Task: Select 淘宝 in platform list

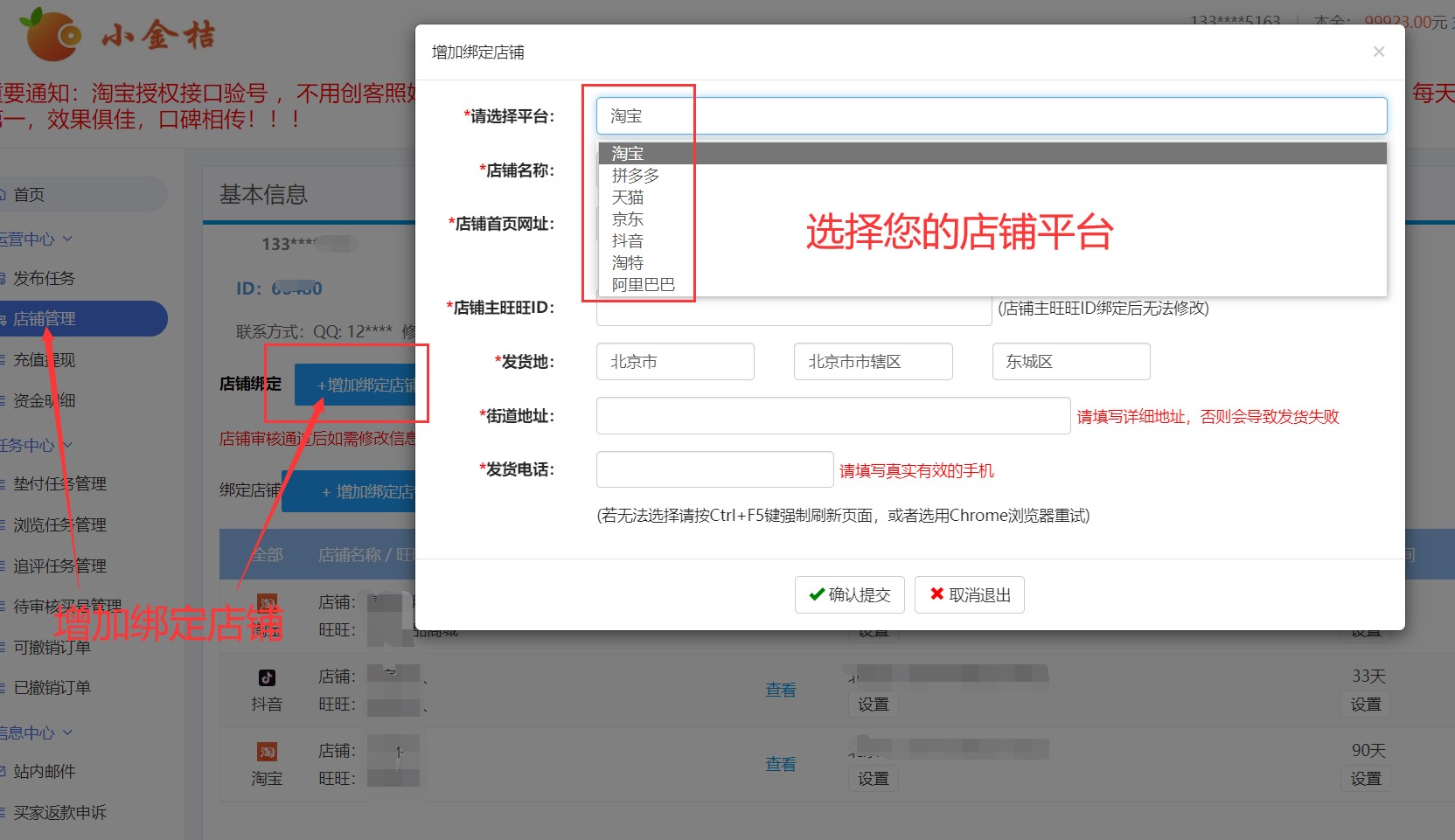Action: [x=992, y=154]
